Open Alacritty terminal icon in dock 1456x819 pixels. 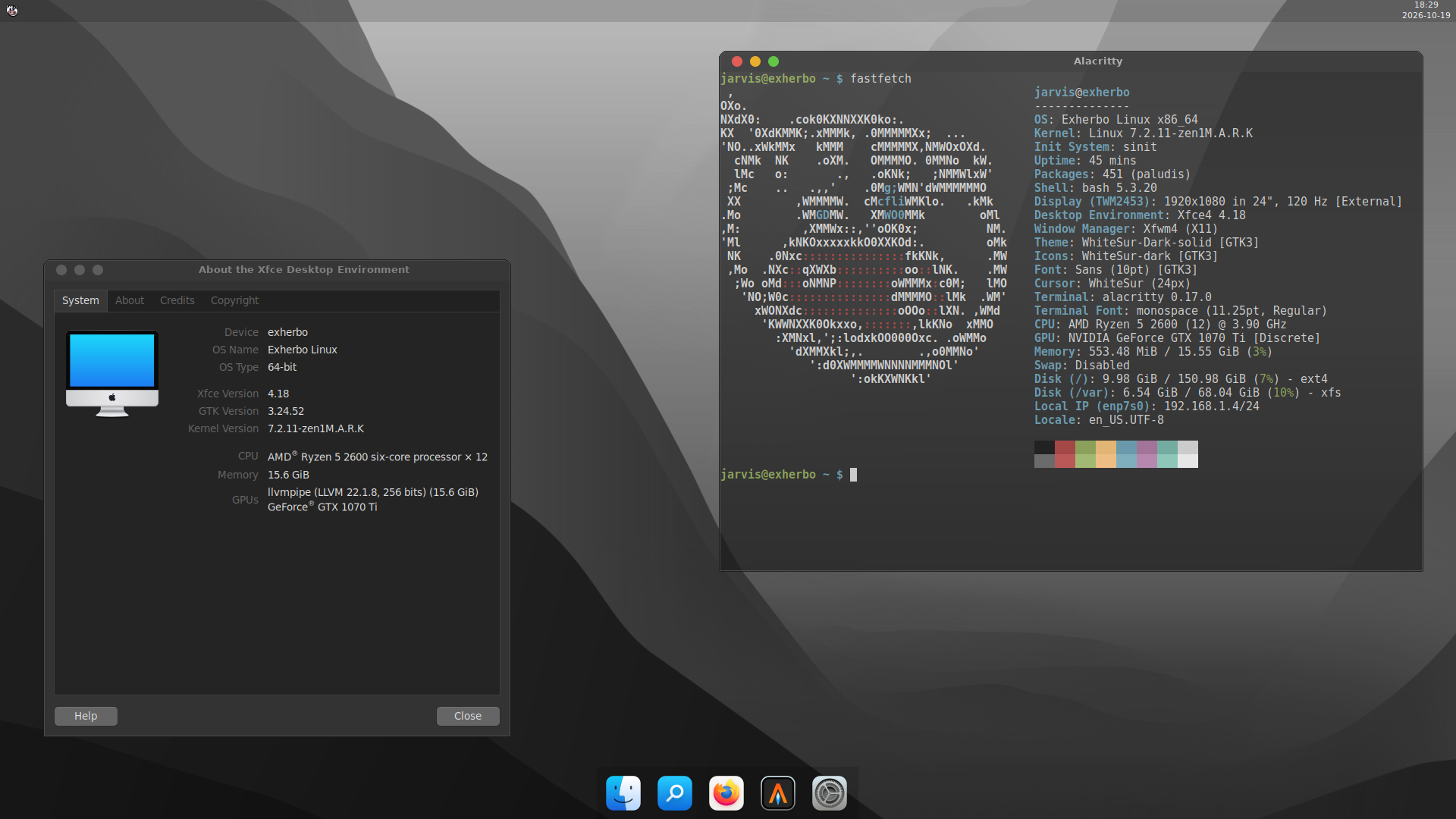coord(778,793)
